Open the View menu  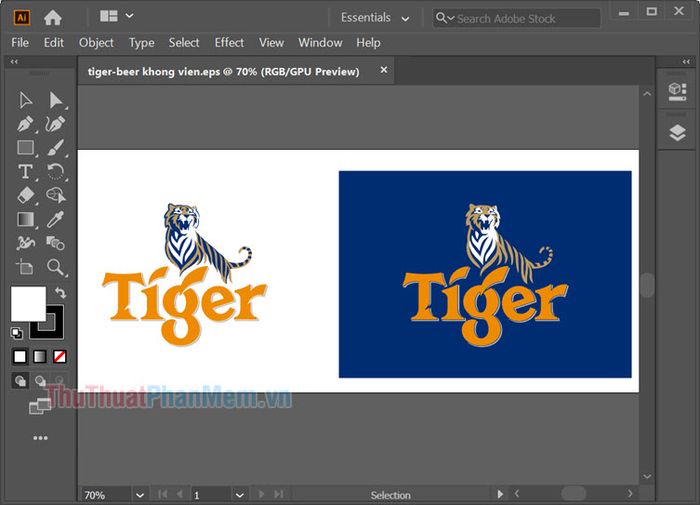pos(271,42)
